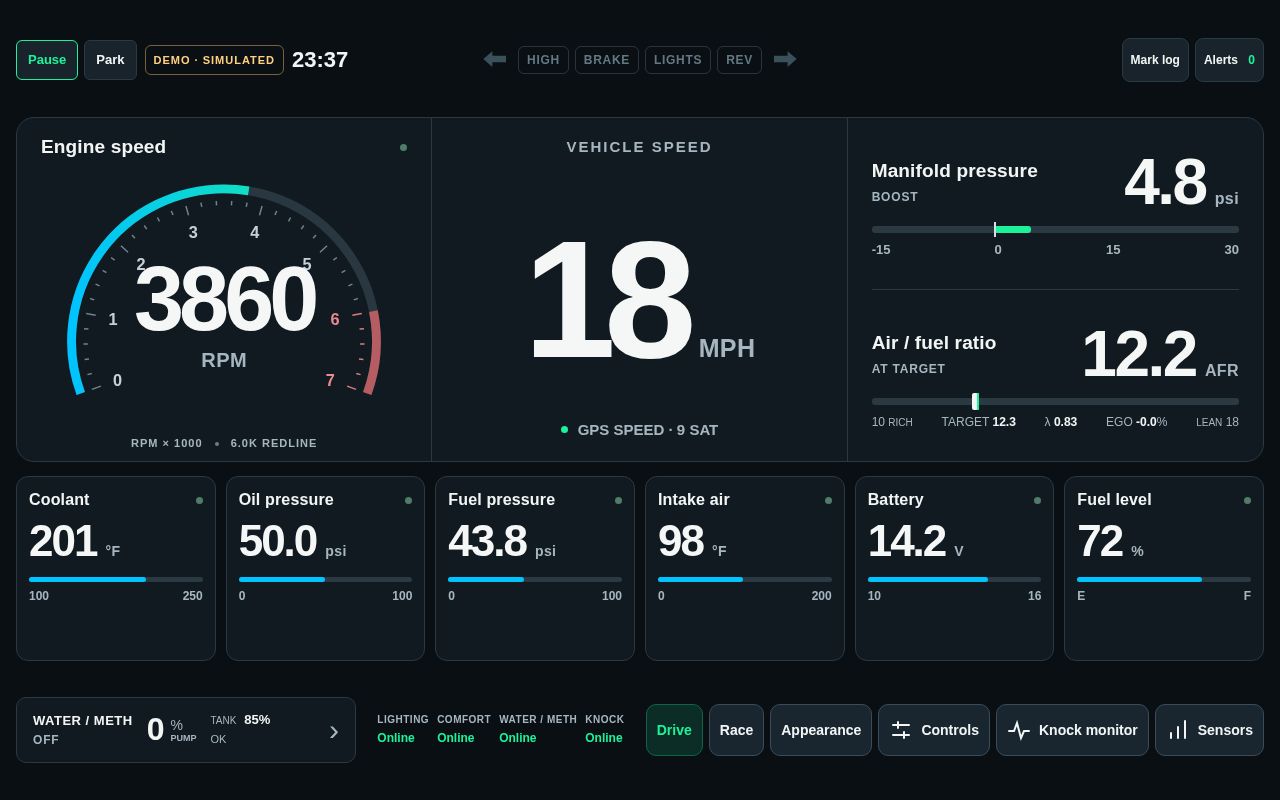This screenshot has width=1280, height=800.
Task: Toggle the HIGH beam indicator
Action: 543,60
